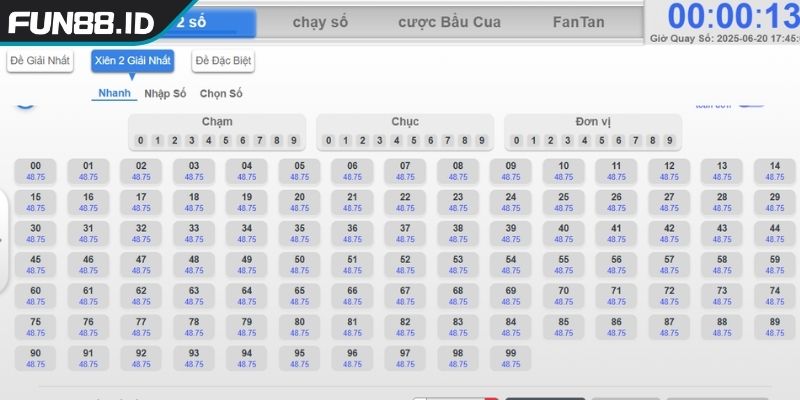Open the FanTan game tab

point(578,22)
